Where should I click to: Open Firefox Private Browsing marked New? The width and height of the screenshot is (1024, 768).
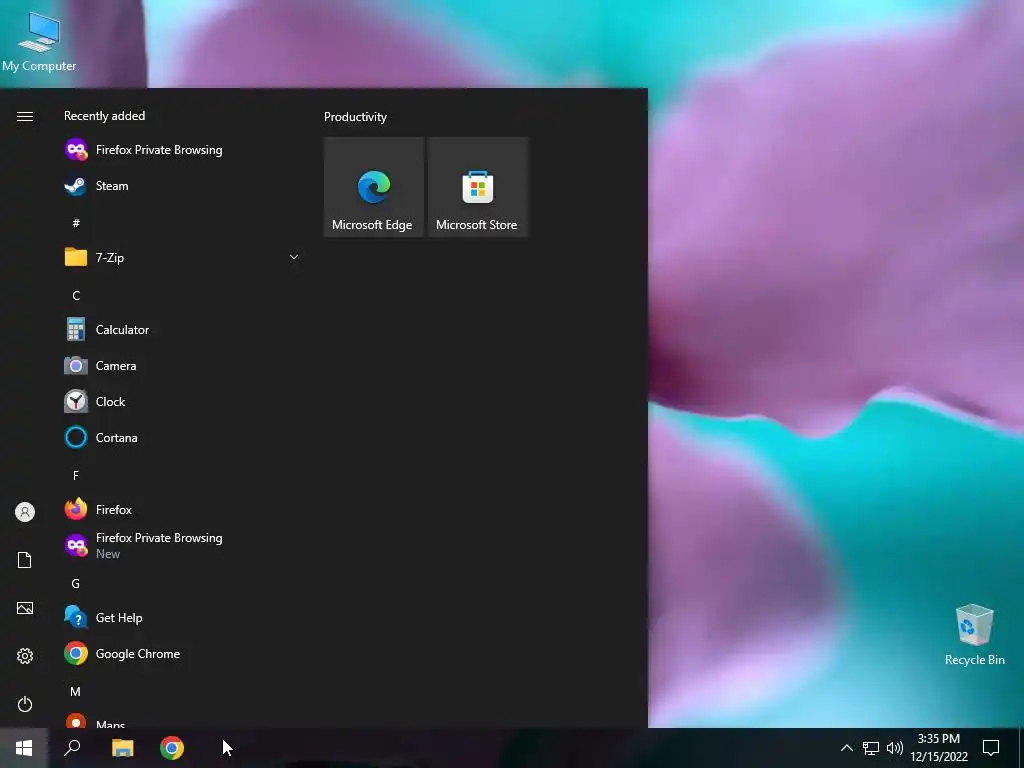click(x=183, y=545)
